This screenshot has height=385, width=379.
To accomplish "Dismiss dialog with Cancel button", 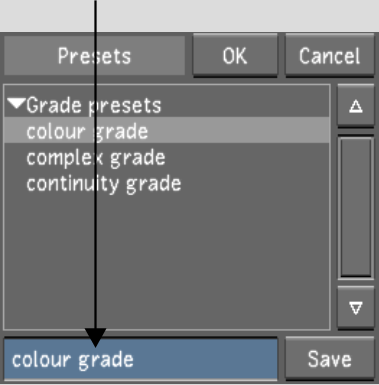I will (x=329, y=55).
